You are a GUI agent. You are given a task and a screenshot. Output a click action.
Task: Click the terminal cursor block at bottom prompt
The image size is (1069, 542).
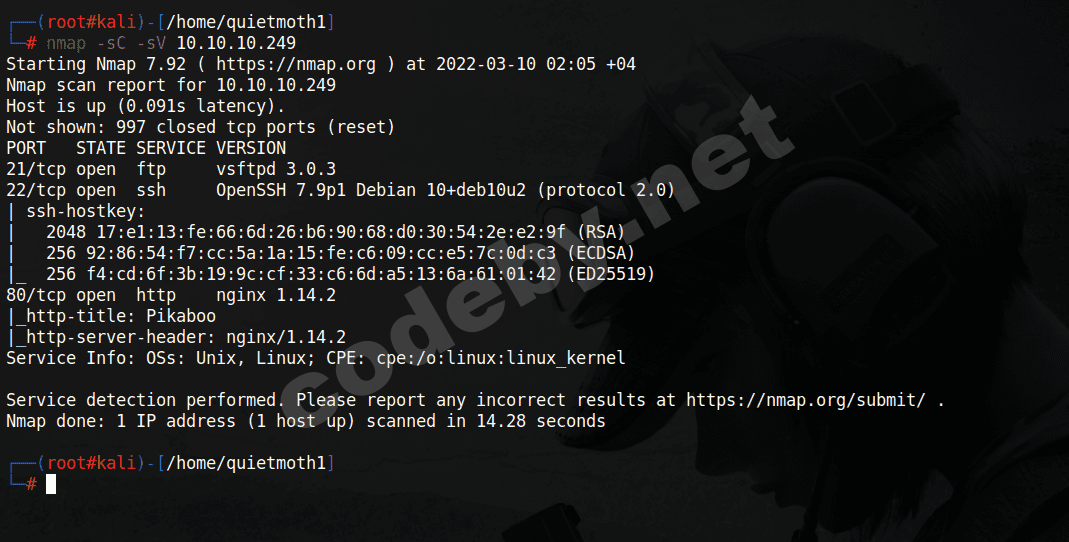[x=51, y=484]
